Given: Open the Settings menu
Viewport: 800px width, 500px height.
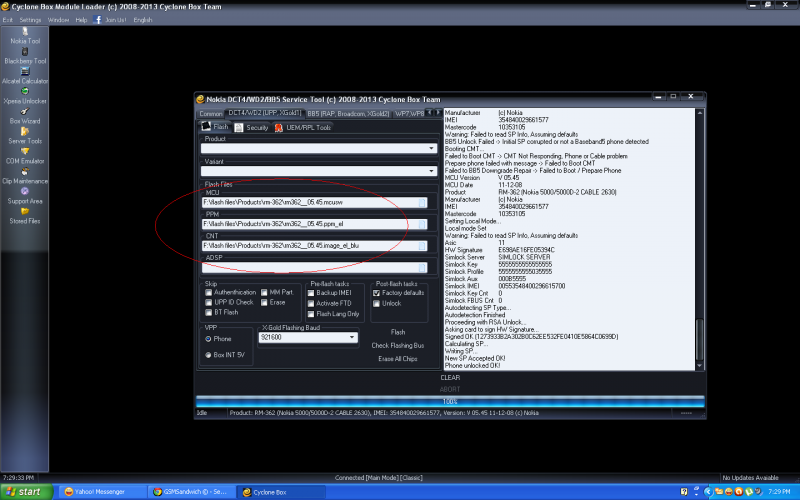Looking at the screenshot, I should point(30,19).
